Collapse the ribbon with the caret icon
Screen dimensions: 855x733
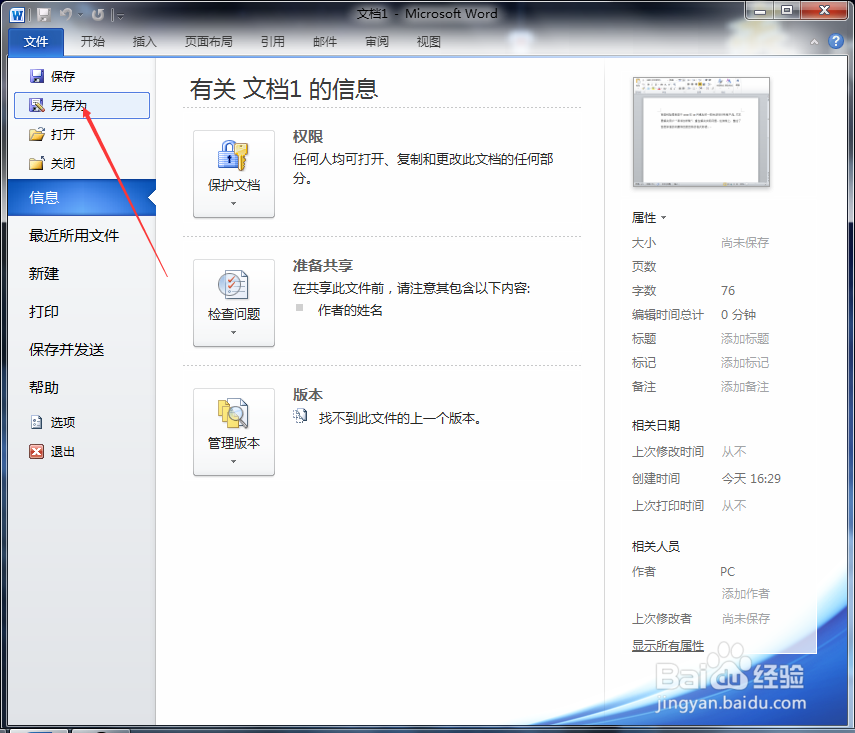814,42
